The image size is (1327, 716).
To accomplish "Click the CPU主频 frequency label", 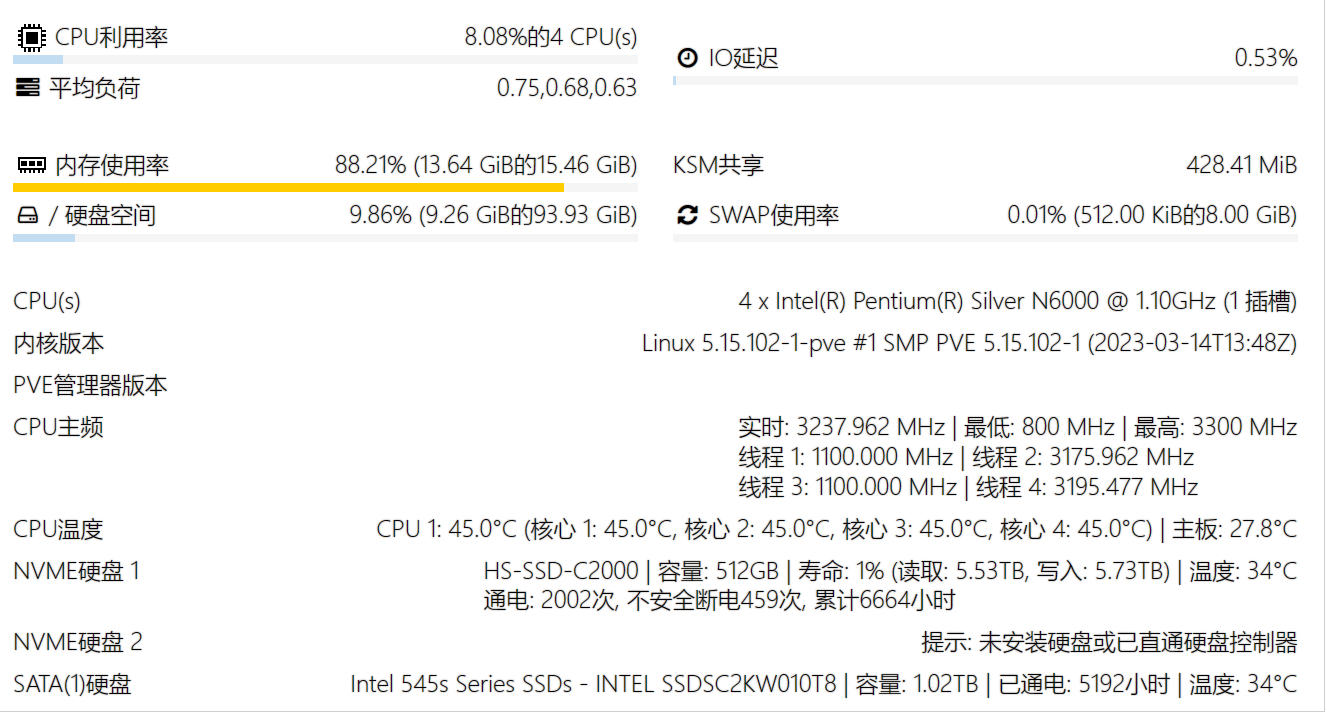I will click(x=58, y=427).
